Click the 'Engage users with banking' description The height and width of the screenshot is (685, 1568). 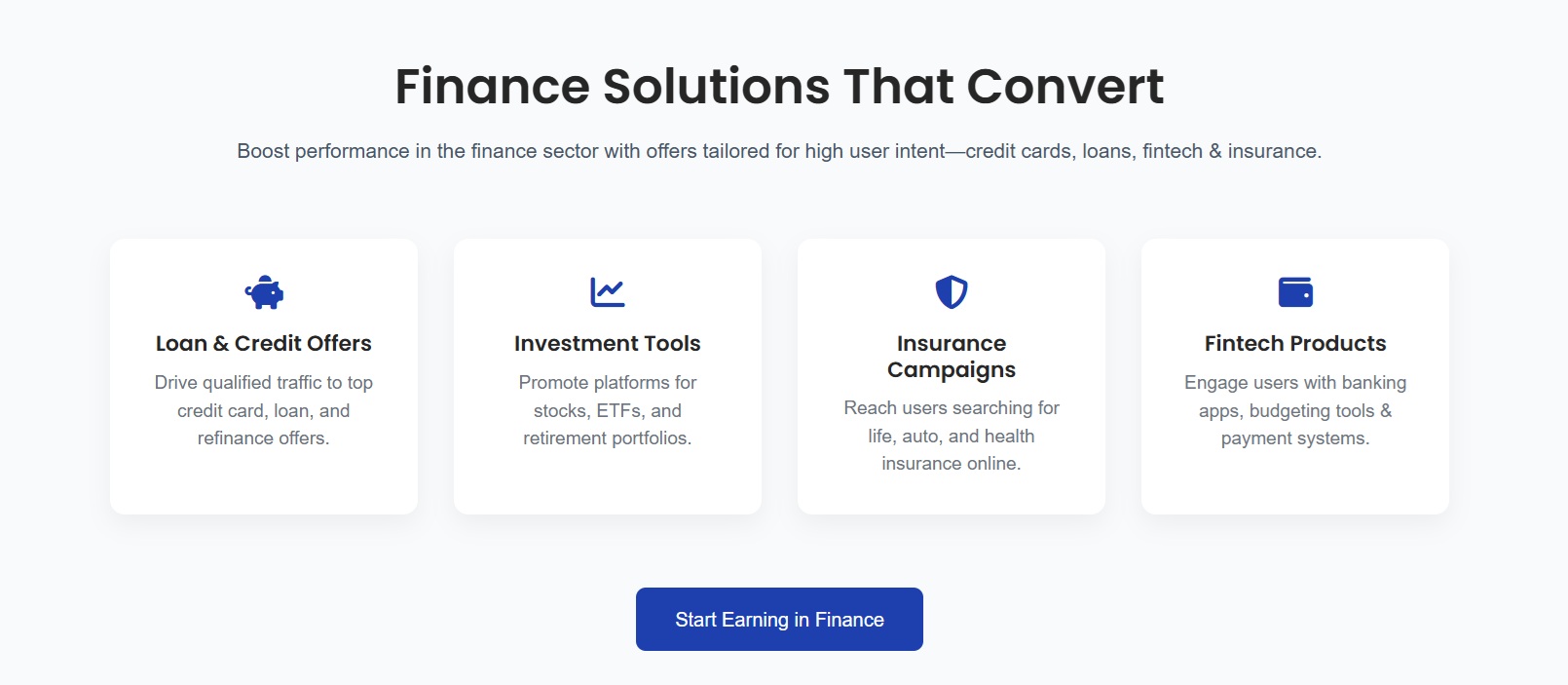[x=1295, y=410]
